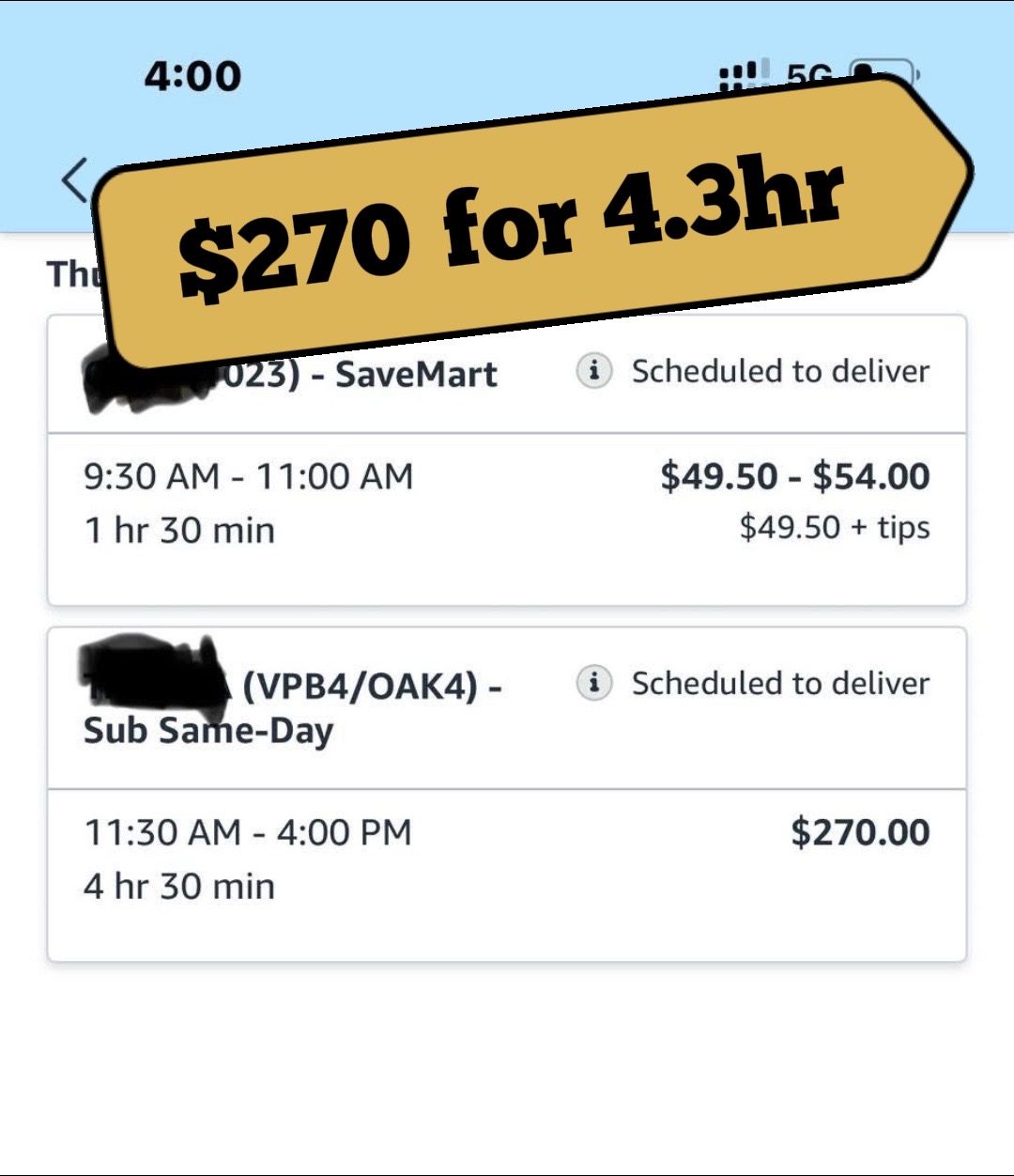
Task: Tap the 5G network indicator
Action: [809, 75]
